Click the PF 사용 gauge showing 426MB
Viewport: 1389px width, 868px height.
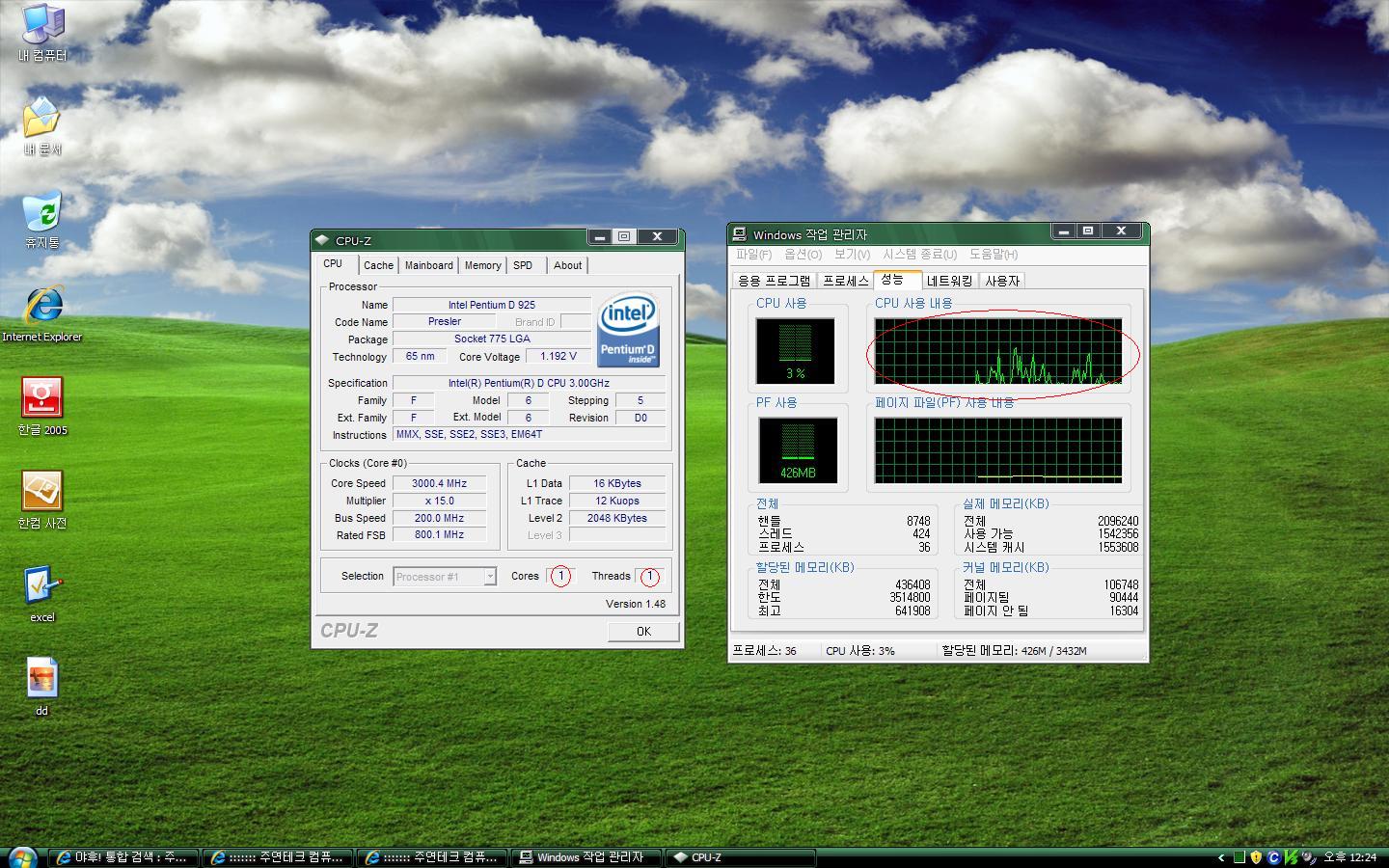[798, 449]
